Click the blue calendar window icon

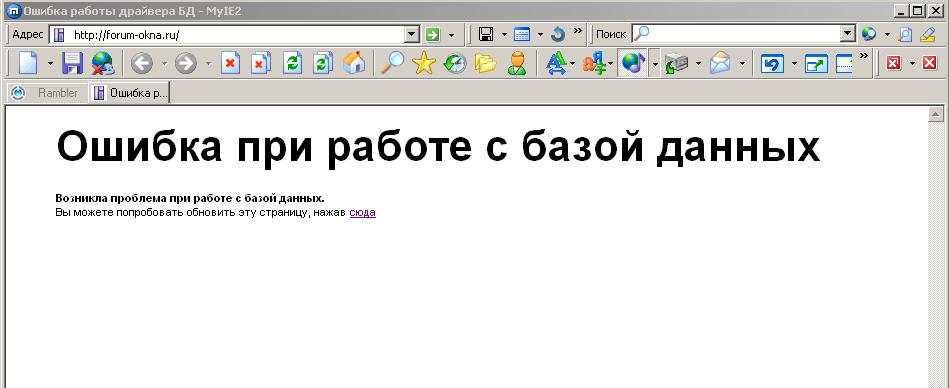coord(522,35)
